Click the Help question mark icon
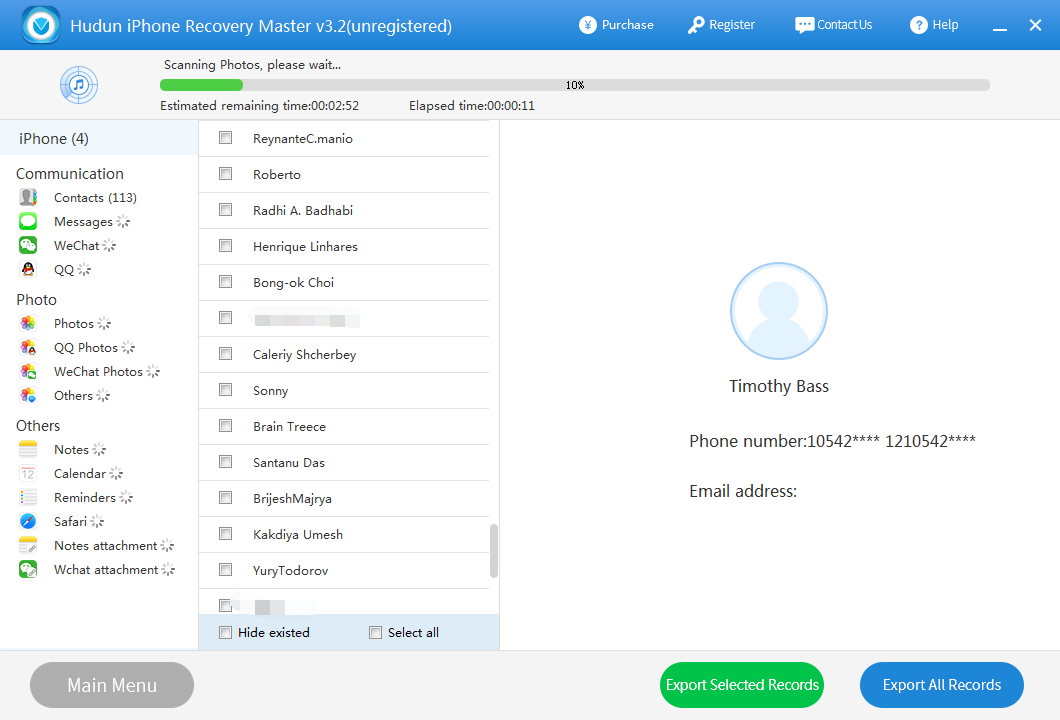This screenshot has width=1060, height=720. click(919, 25)
